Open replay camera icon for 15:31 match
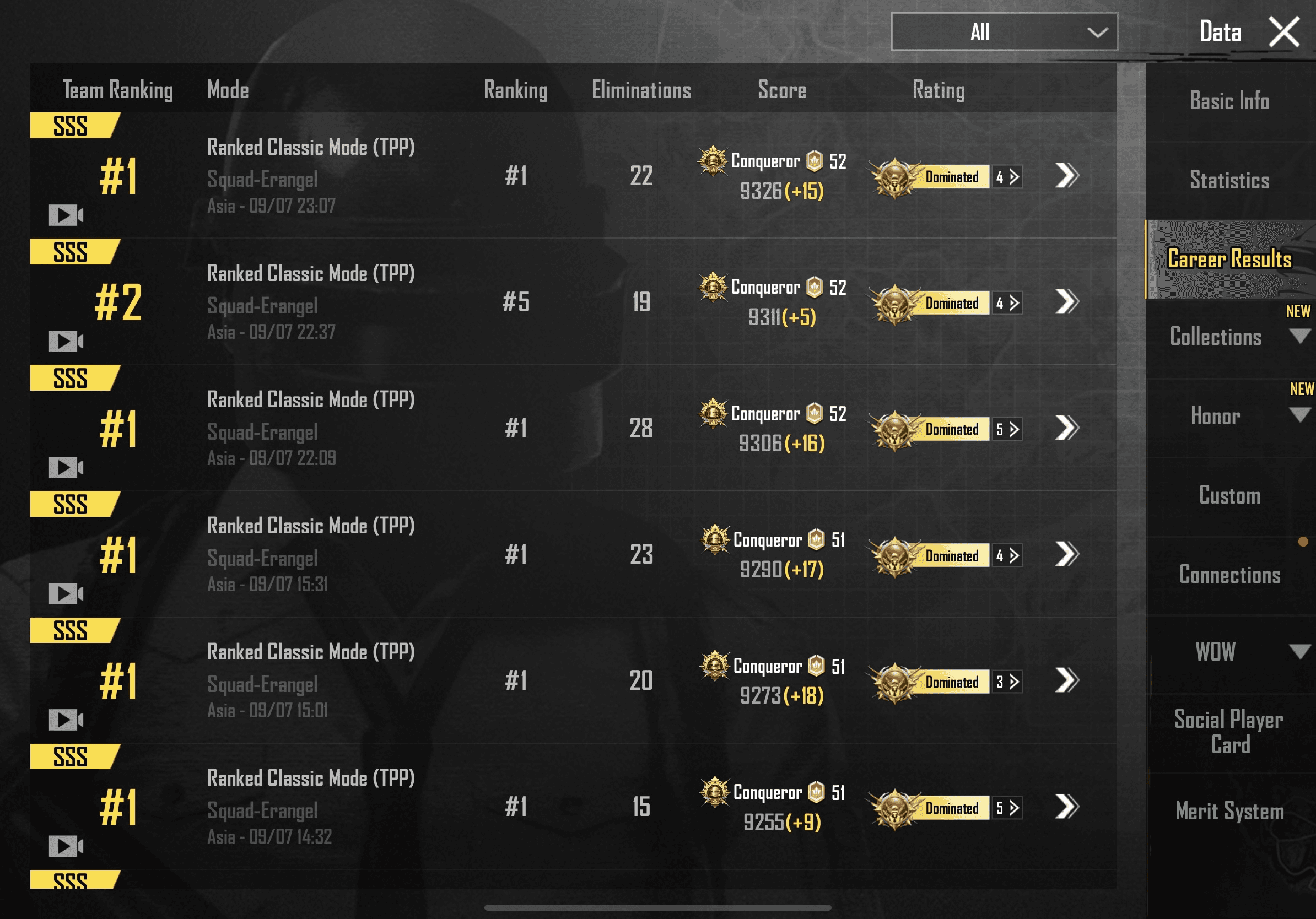 pos(66,593)
